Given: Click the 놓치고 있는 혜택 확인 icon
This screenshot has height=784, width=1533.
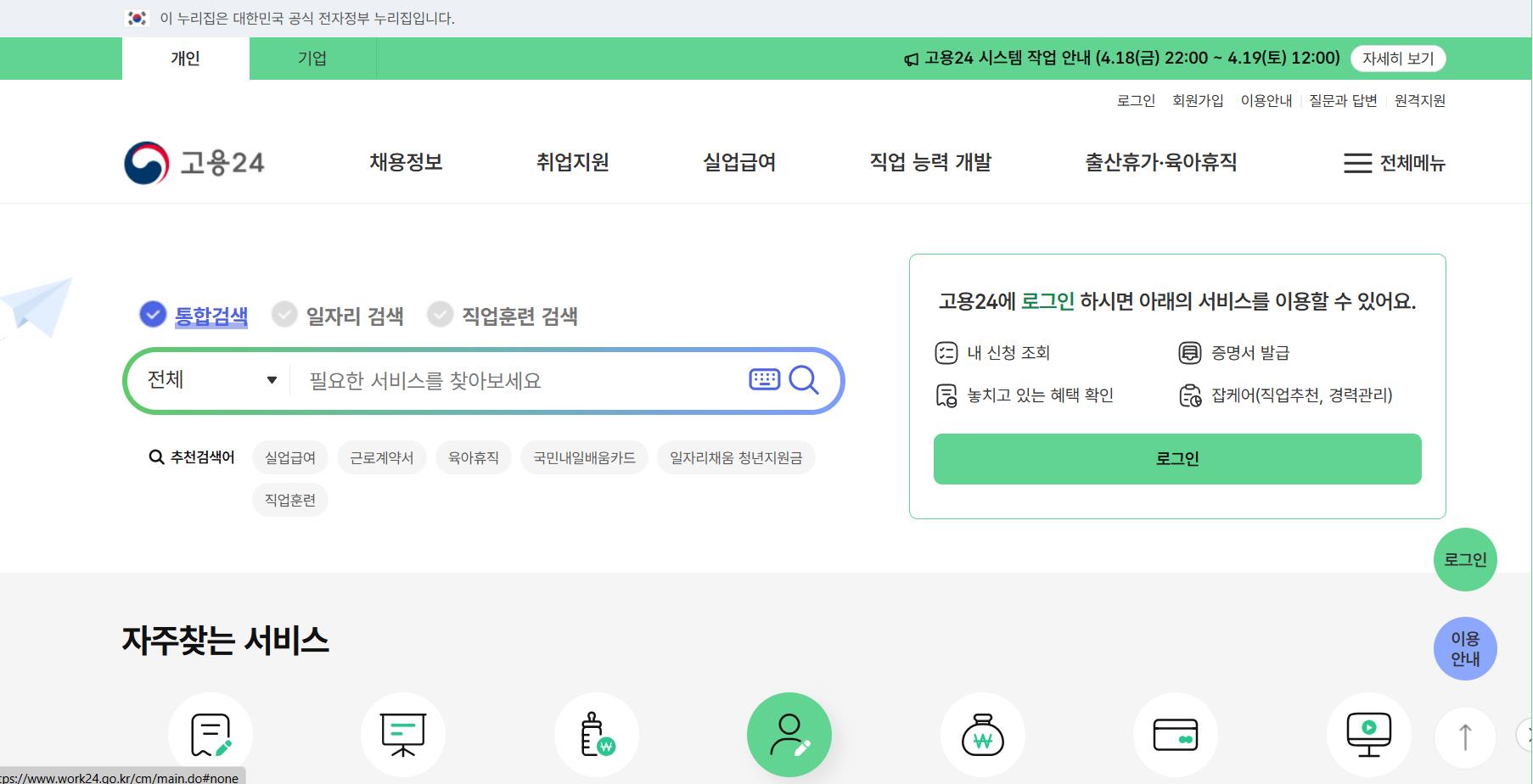Looking at the screenshot, I should coord(946,395).
